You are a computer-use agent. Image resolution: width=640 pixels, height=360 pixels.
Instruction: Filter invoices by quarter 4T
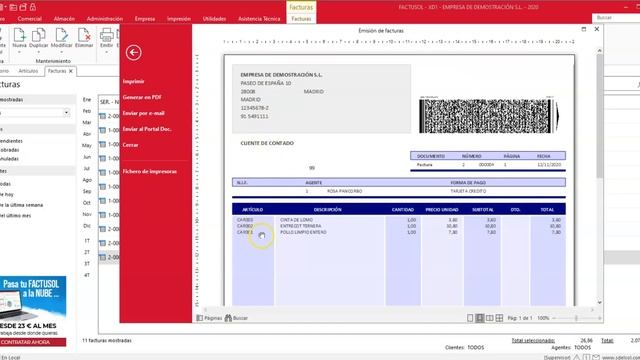coord(87,275)
